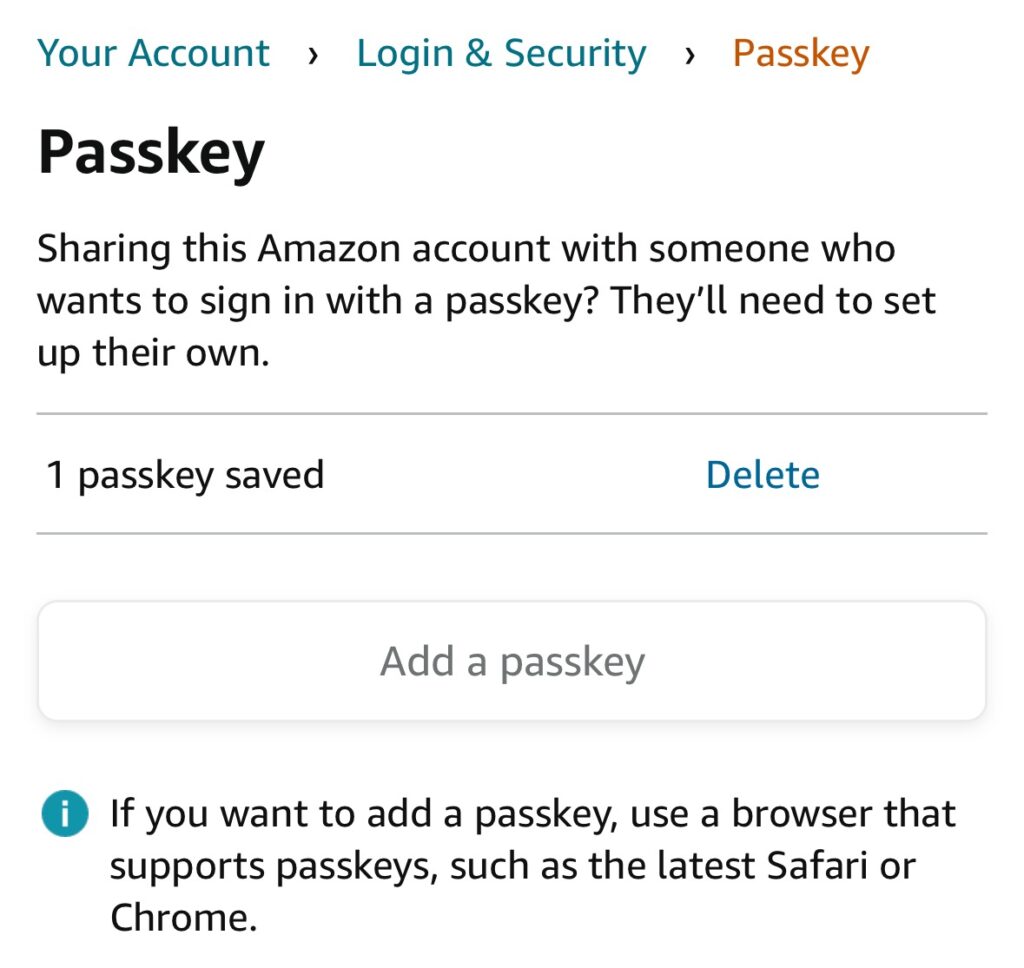This screenshot has width=1024, height=968.
Task: Click the word 'Safari' in the note
Action: pos(817,865)
